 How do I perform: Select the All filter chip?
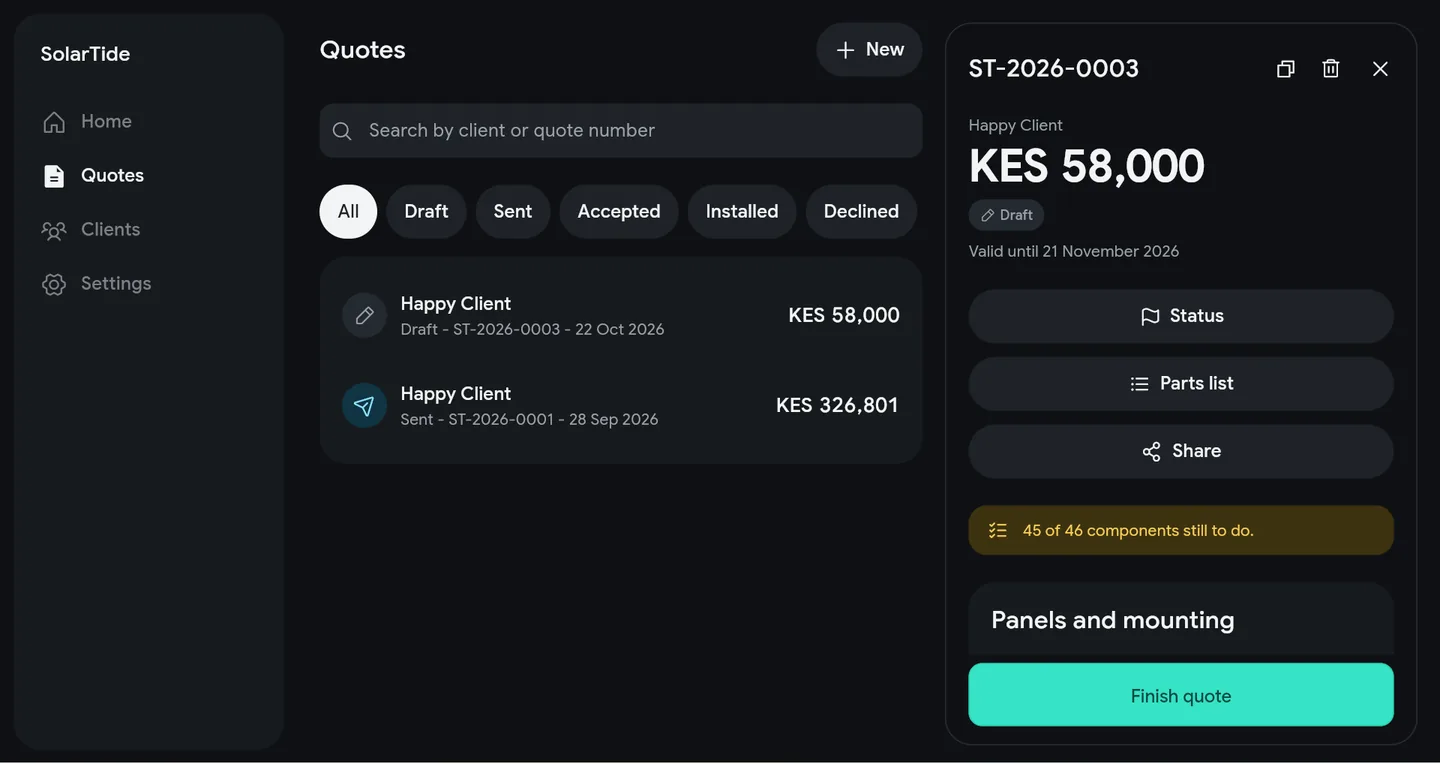[348, 211]
